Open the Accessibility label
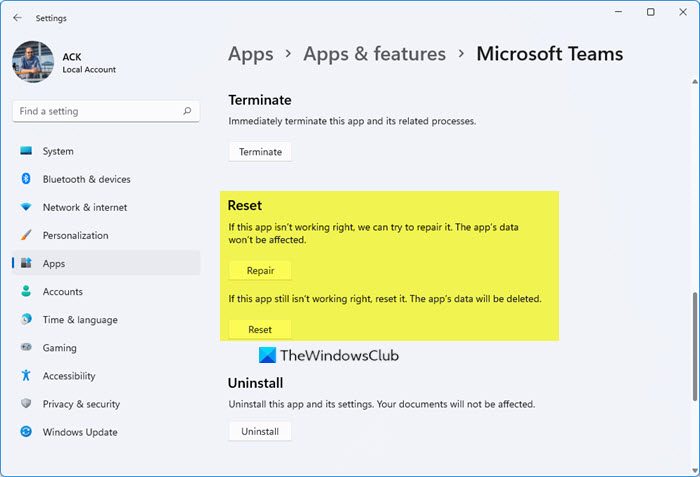Screen dimensions: 700x477 click(x=69, y=376)
